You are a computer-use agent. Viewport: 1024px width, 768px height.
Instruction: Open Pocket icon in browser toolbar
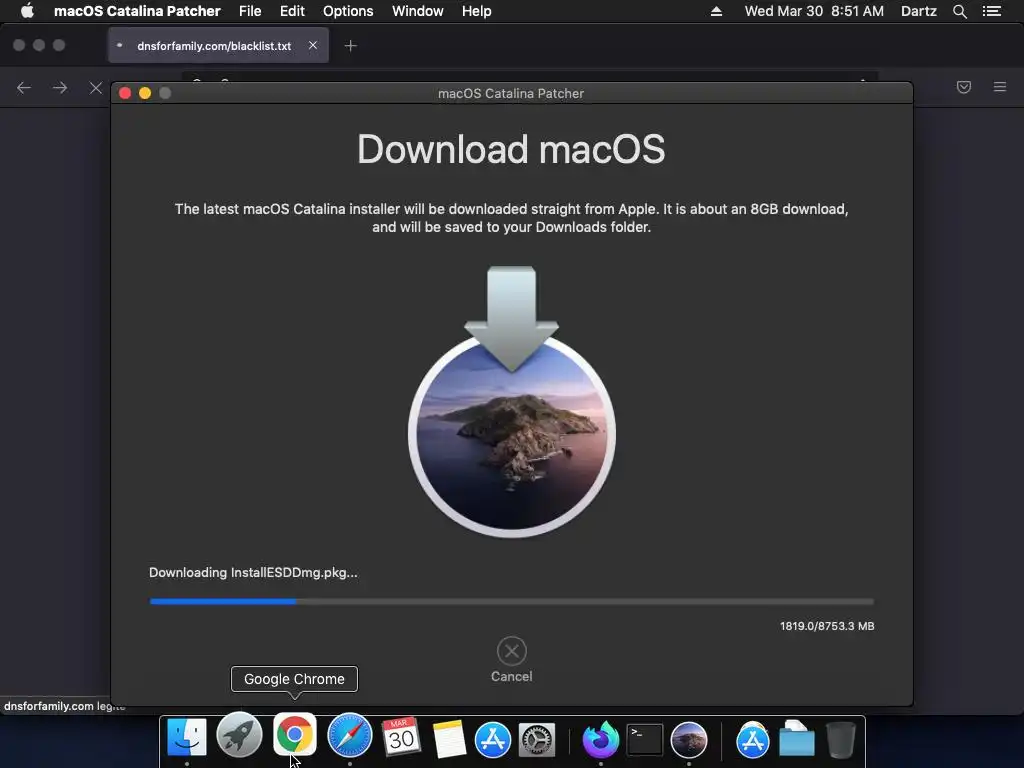[x=964, y=87]
